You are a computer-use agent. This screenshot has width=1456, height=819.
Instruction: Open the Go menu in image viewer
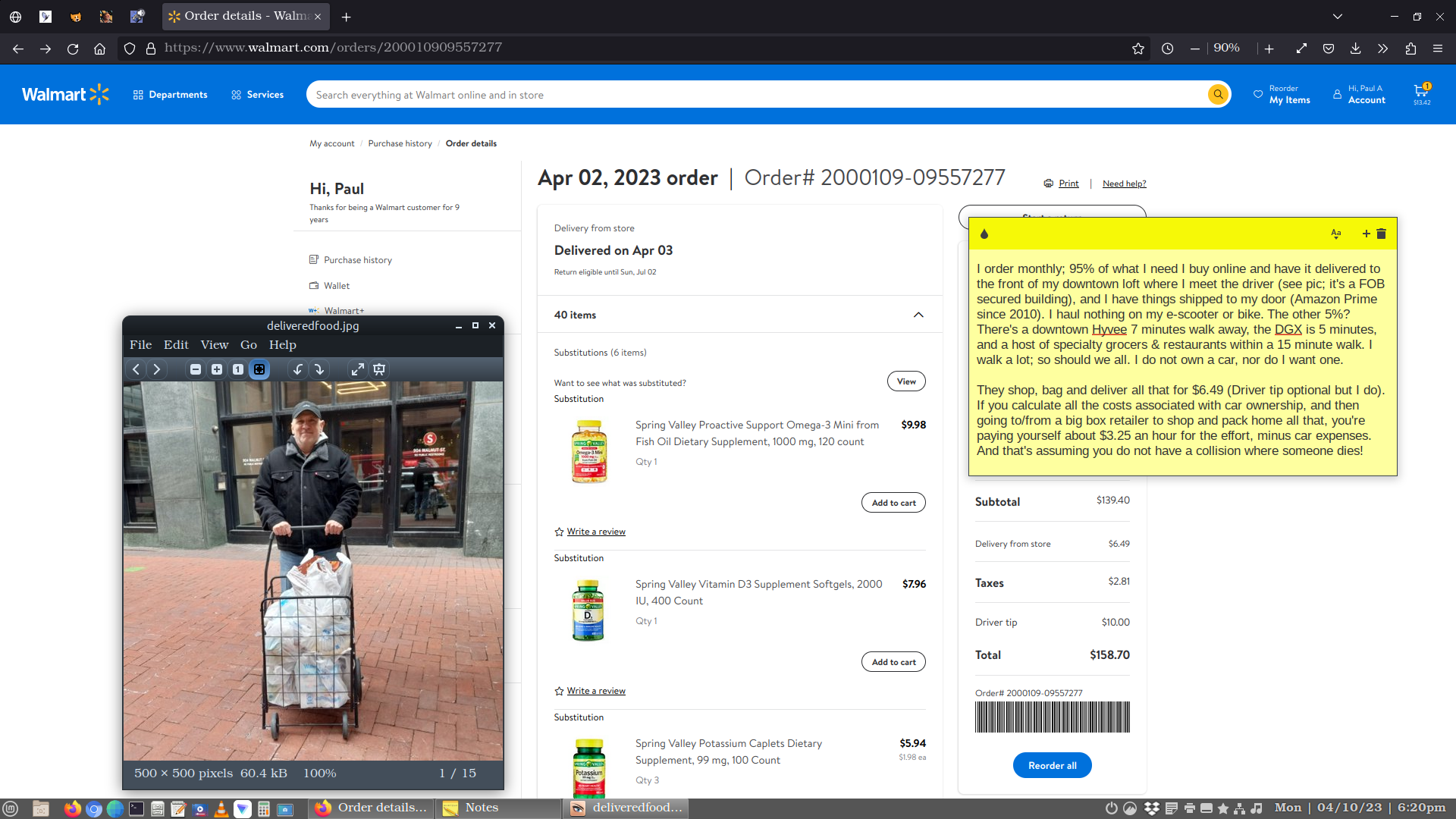click(249, 344)
